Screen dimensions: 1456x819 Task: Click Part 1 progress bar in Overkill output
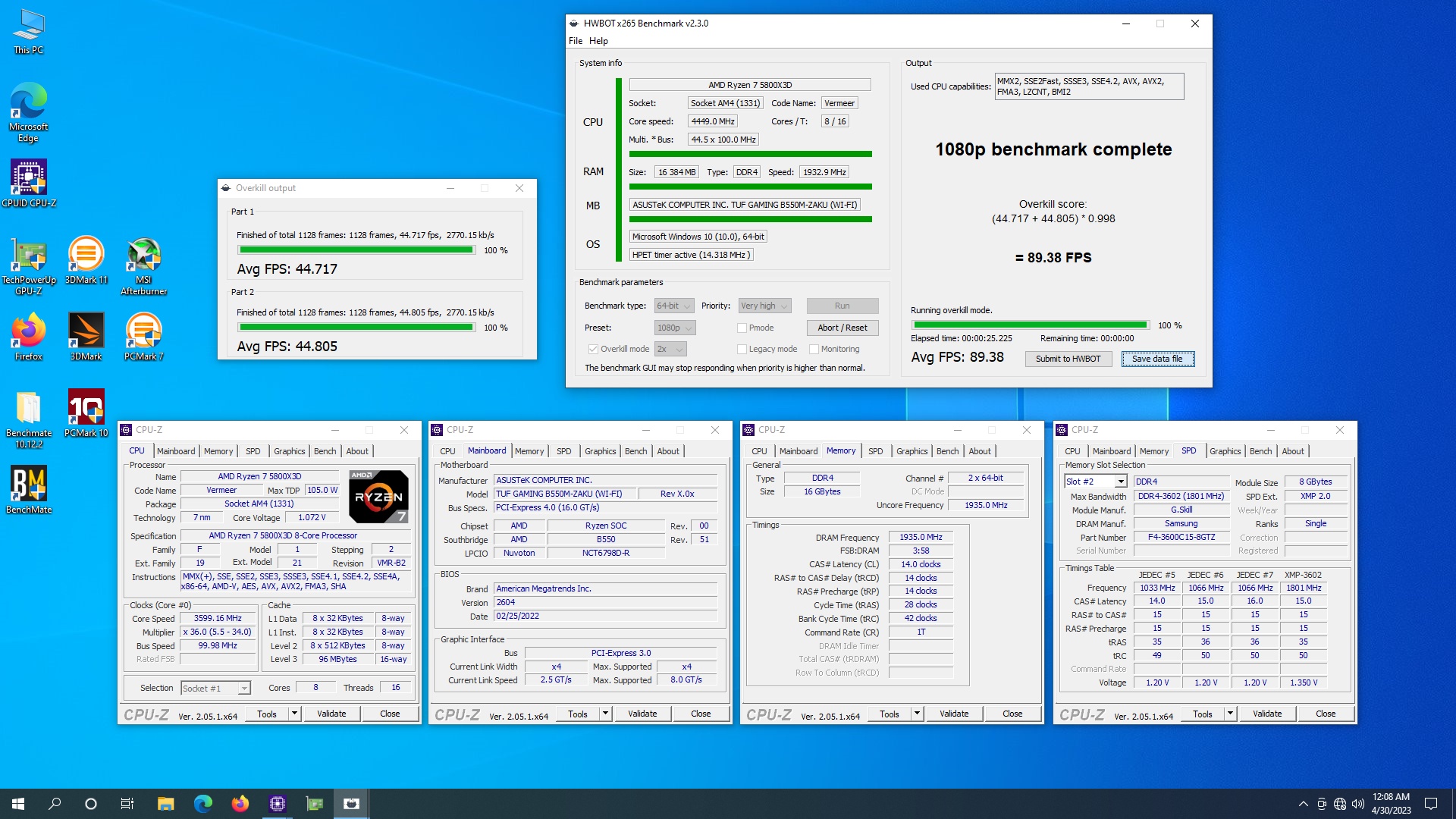point(356,250)
